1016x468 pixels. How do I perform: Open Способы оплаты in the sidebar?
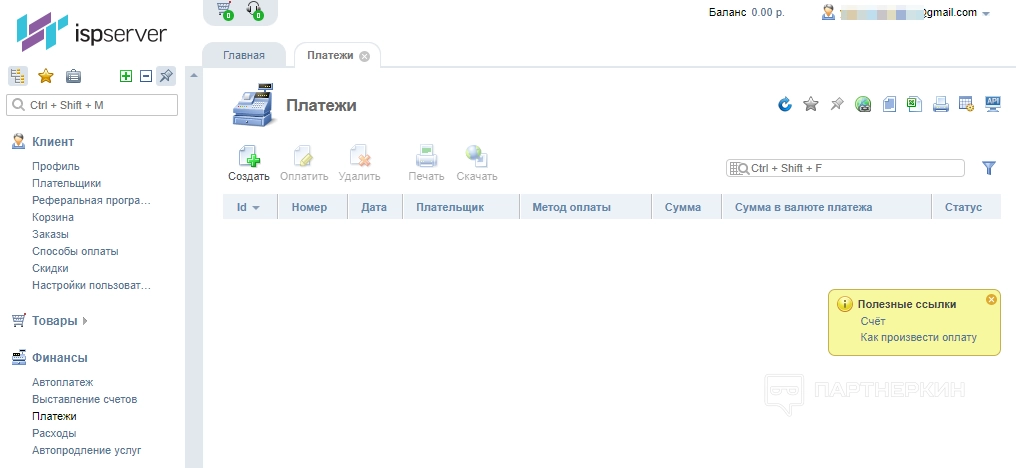coord(75,251)
